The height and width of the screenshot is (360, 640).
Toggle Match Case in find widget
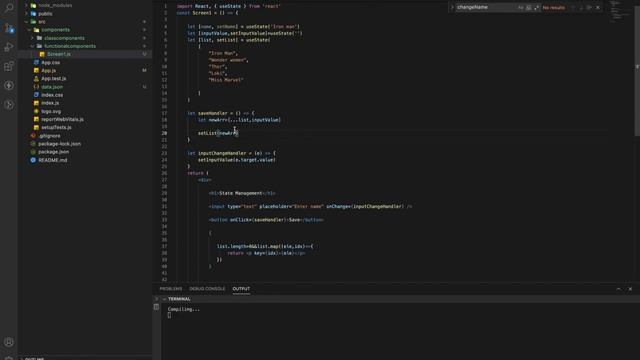click(x=520, y=7)
